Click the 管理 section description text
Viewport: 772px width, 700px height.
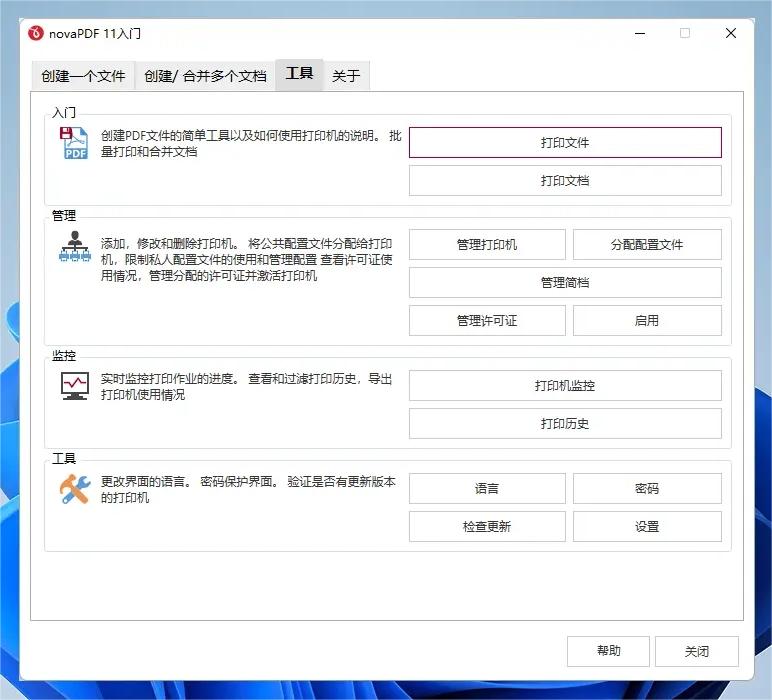coord(247,259)
